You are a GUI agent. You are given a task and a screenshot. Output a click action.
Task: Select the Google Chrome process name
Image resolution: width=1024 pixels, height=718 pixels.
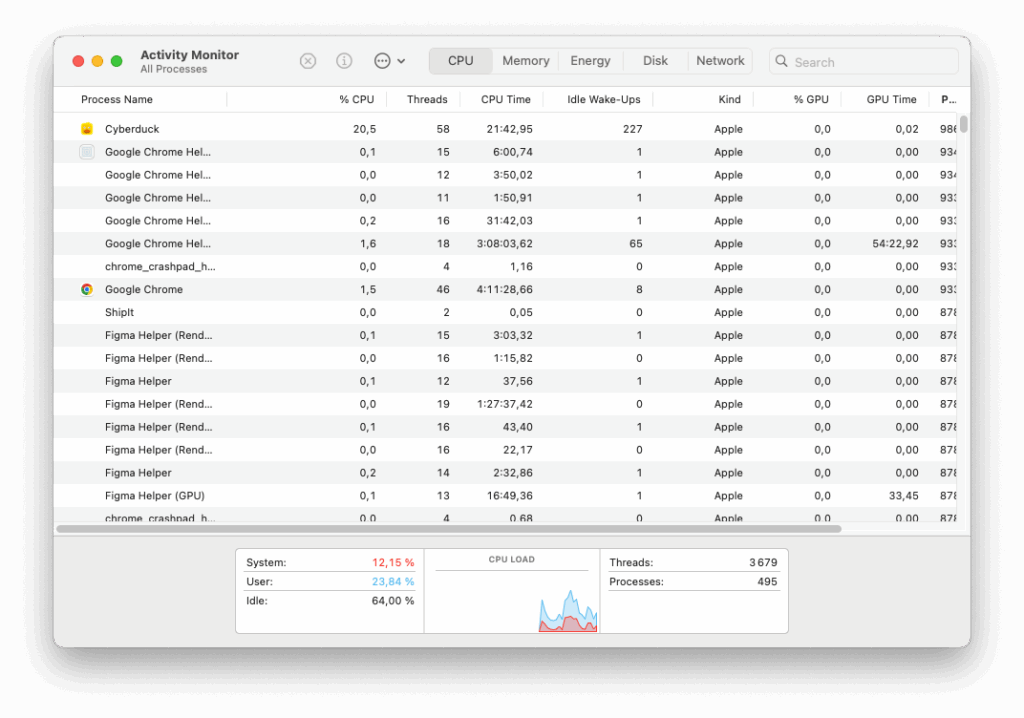pyautogui.click(x=144, y=289)
